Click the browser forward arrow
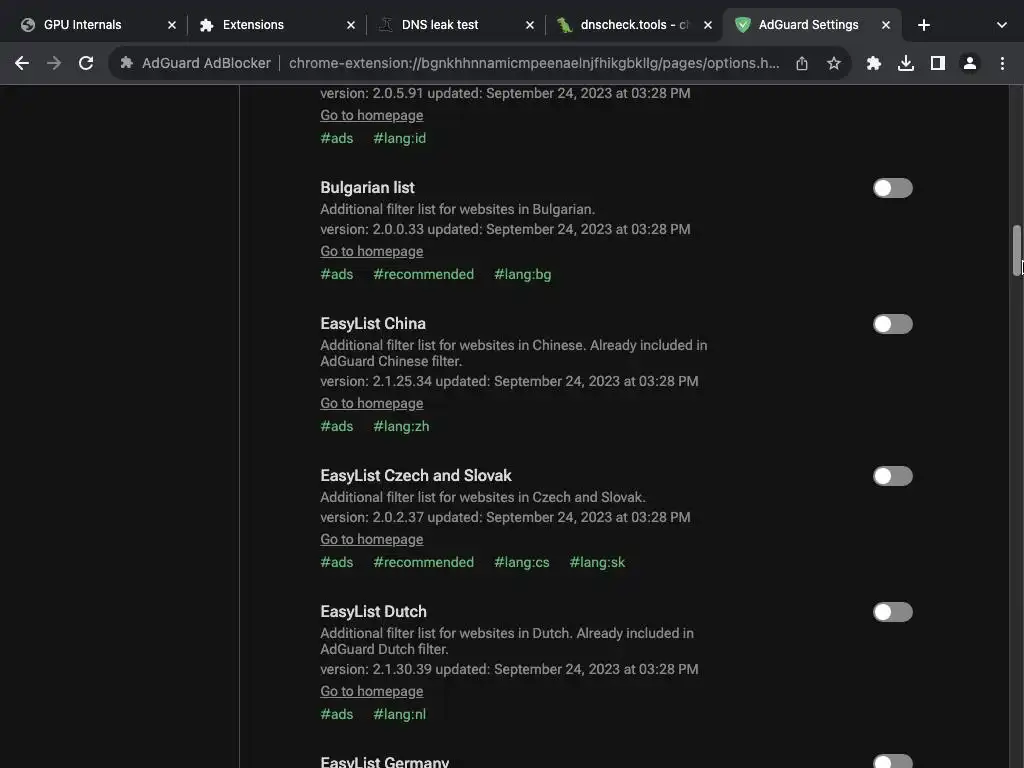The height and width of the screenshot is (768, 1024). [54, 63]
